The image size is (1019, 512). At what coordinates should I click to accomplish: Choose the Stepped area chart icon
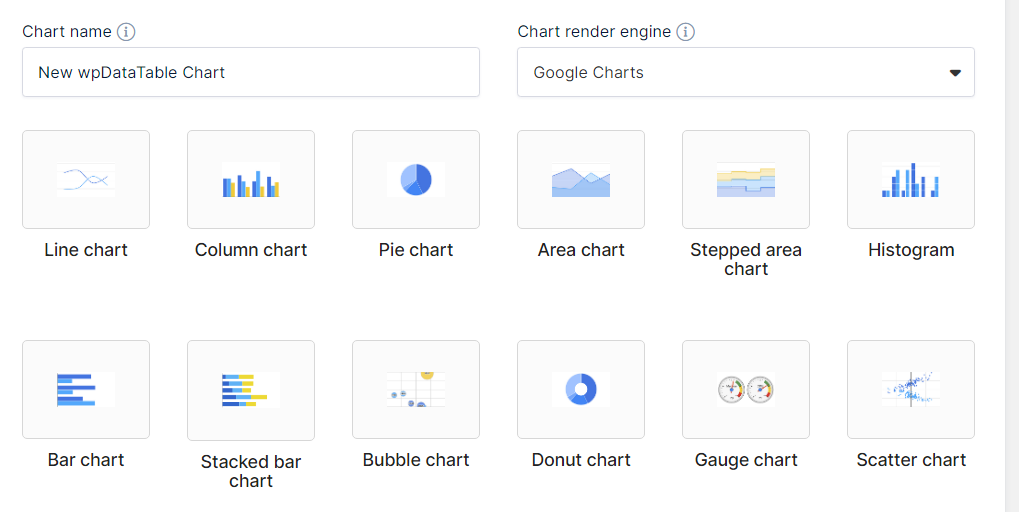point(746,179)
